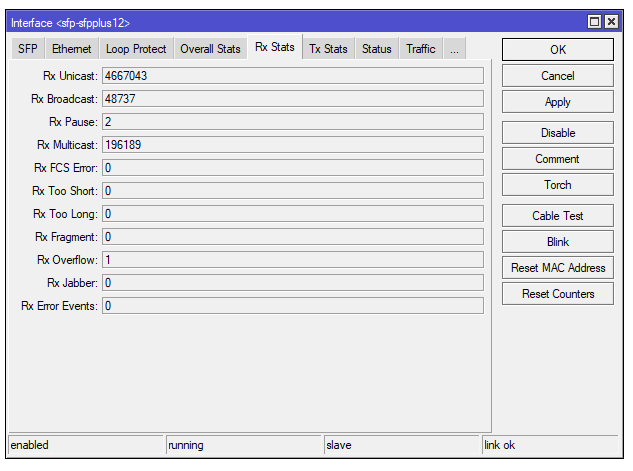633x471 pixels.
Task: Click Reset MAC Address
Action: pyautogui.click(x=558, y=268)
